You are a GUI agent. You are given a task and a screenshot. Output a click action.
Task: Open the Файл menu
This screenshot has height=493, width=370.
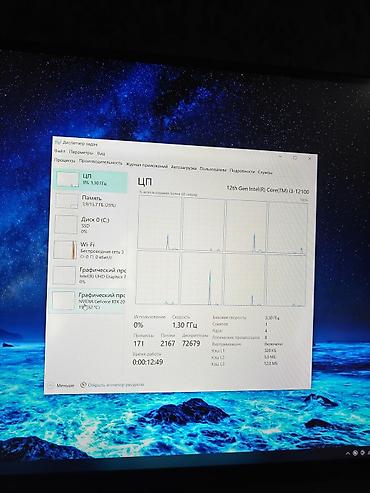(x=60, y=151)
